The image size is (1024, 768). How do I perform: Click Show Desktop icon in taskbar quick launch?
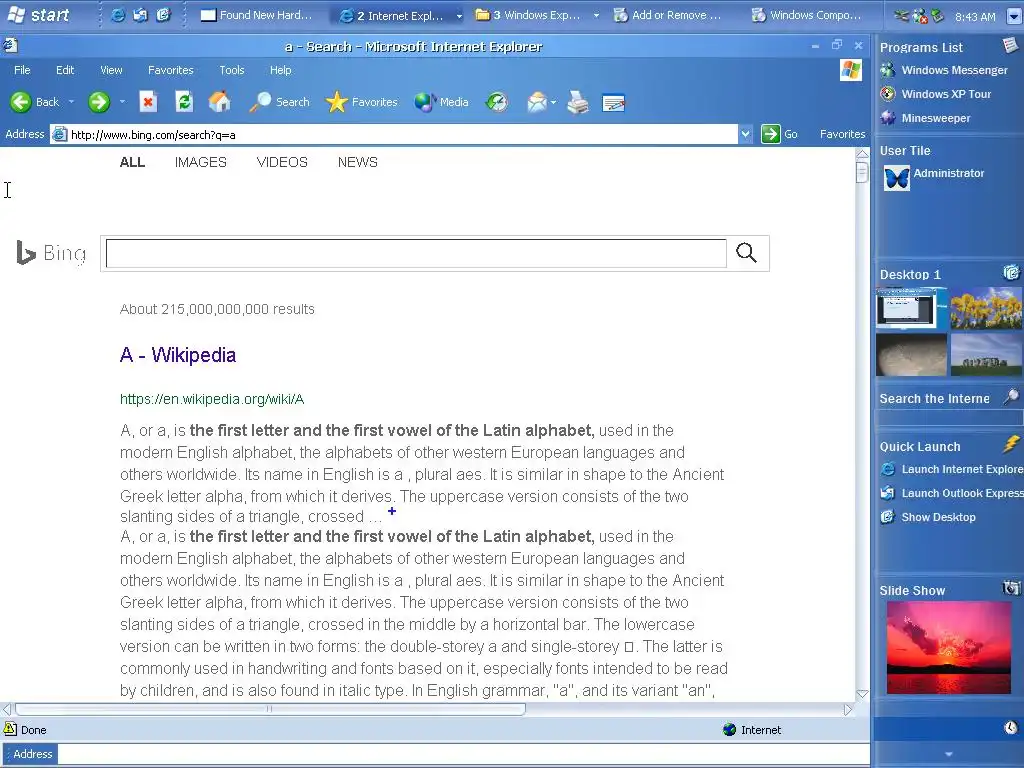click(x=163, y=15)
